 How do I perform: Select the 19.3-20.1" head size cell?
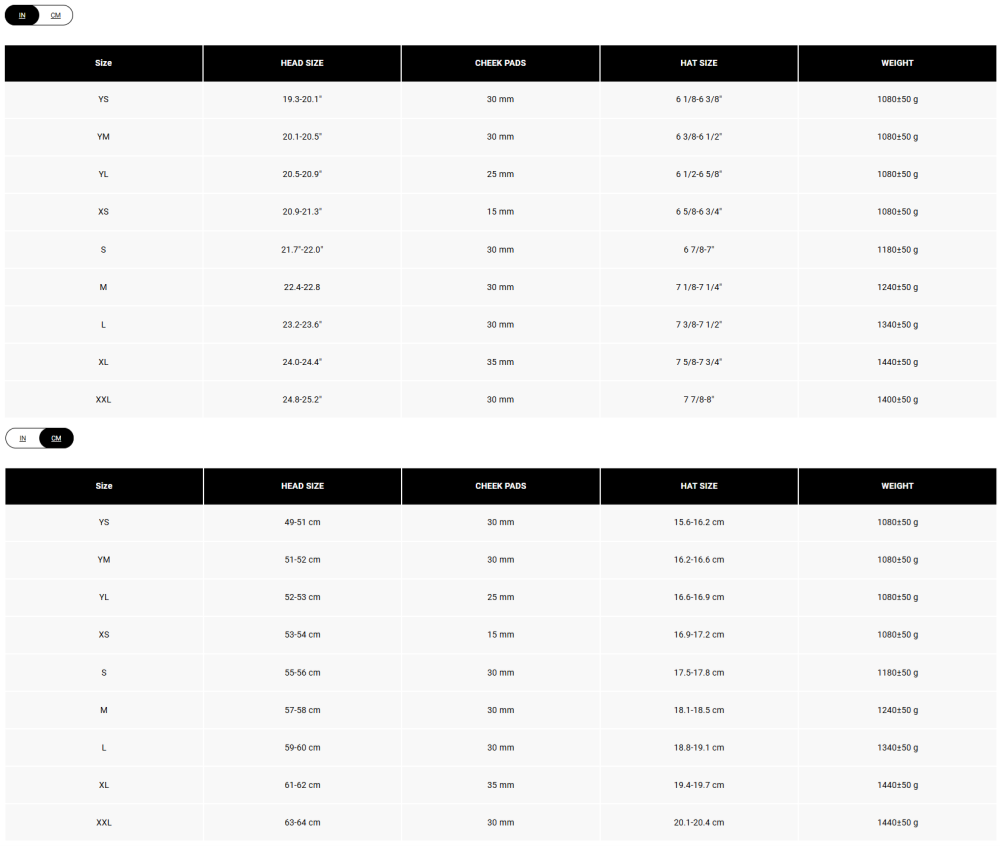[x=302, y=99]
